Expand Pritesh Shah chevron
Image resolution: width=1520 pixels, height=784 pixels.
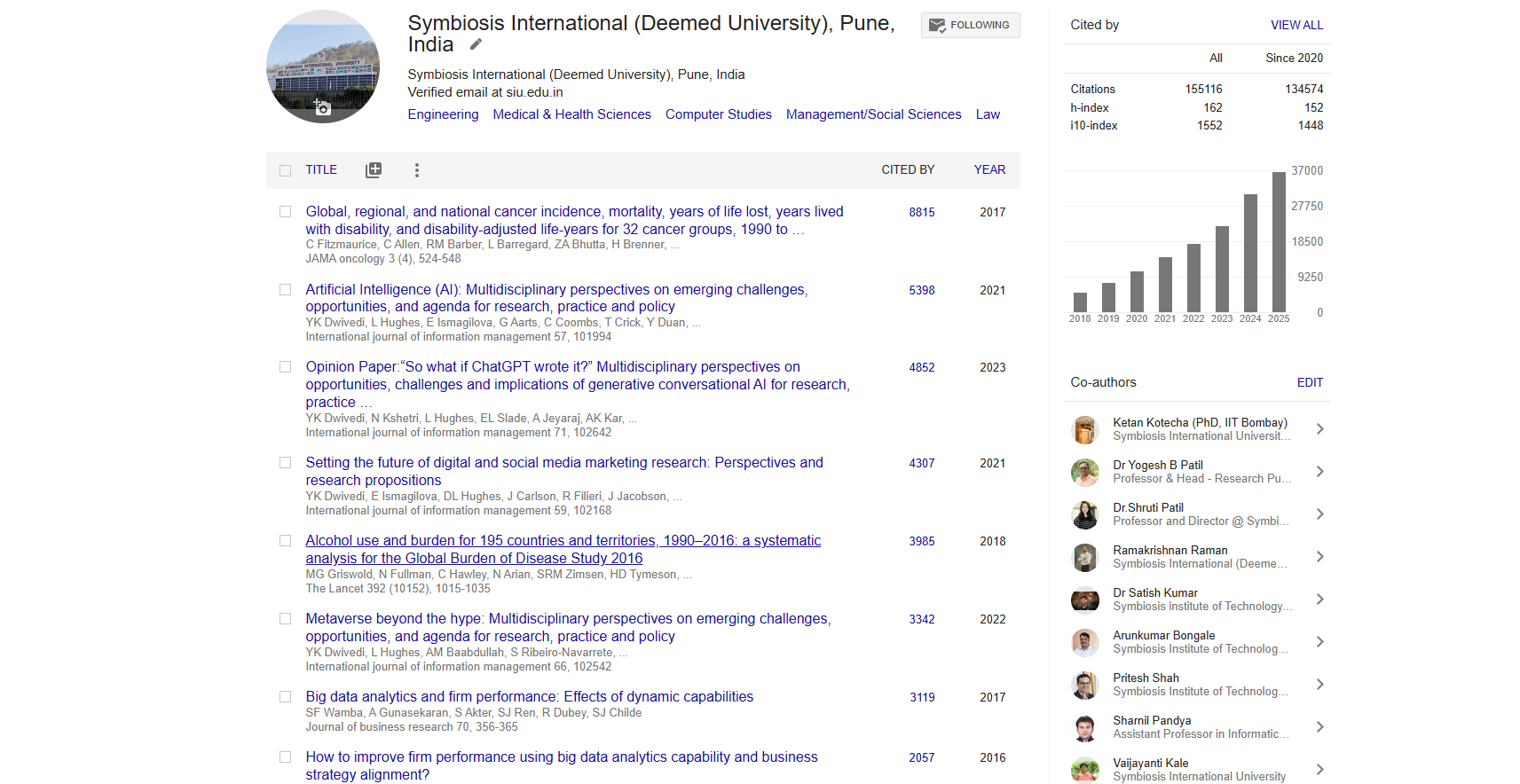tap(1319, 685)
